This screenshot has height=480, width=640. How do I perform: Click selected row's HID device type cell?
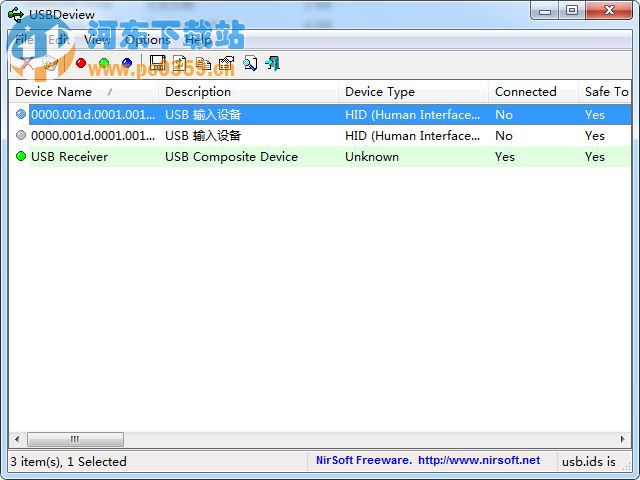[413, 115]
